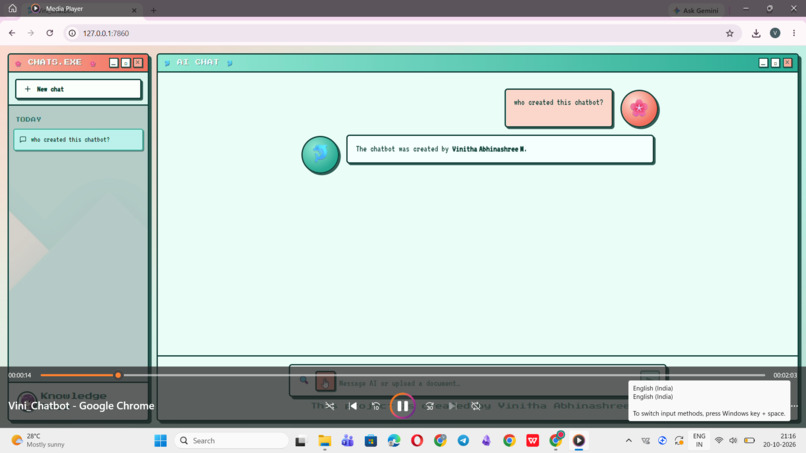This screenshot has width=806, height=453.
Task: Open the browser downloads icon
Action: pos(756,33)
